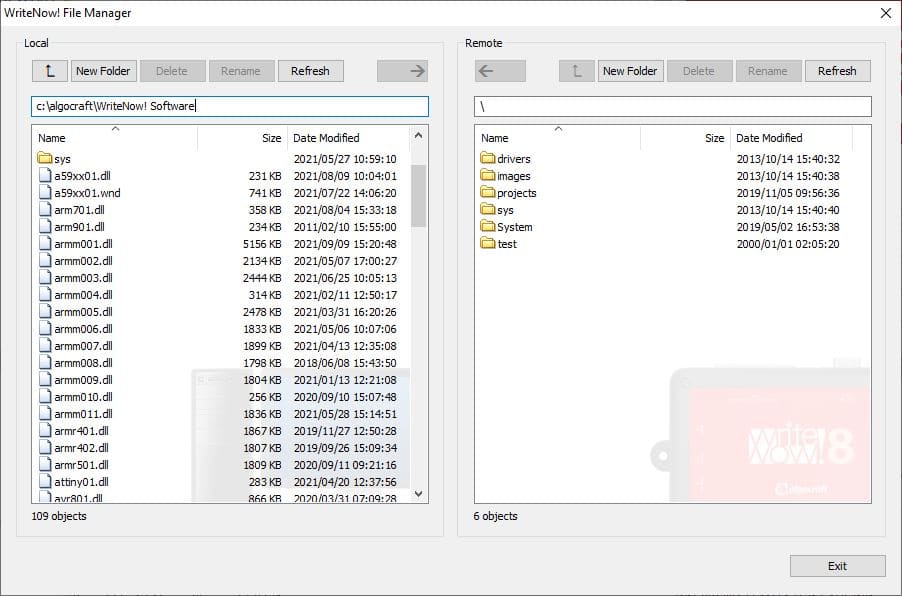Viewport: 902px width, 596px height.
Task: Select armr402.dll file name
Action: click(82, 448)
